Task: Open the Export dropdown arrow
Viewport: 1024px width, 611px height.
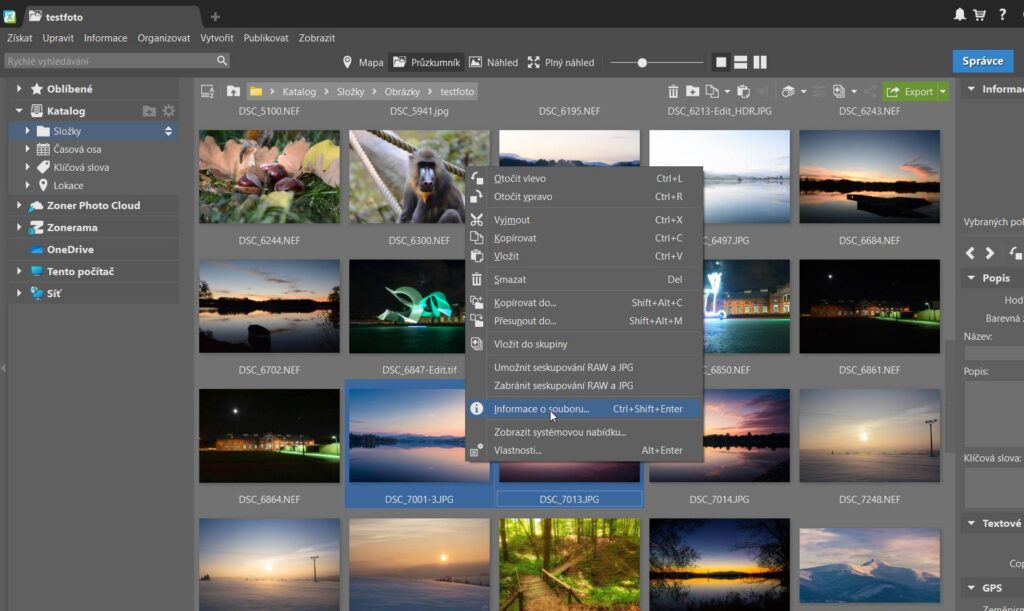Action: pos(942,91)
